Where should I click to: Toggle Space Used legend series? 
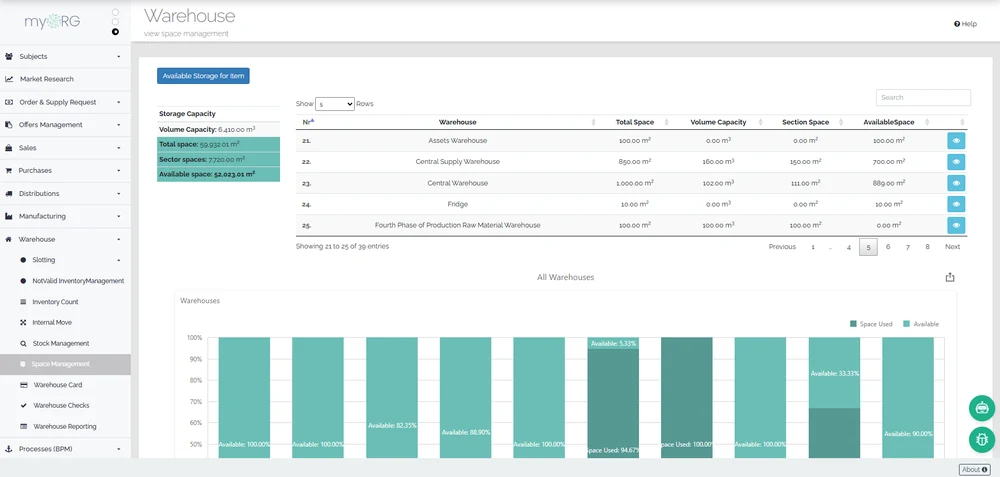pos(871,324)
